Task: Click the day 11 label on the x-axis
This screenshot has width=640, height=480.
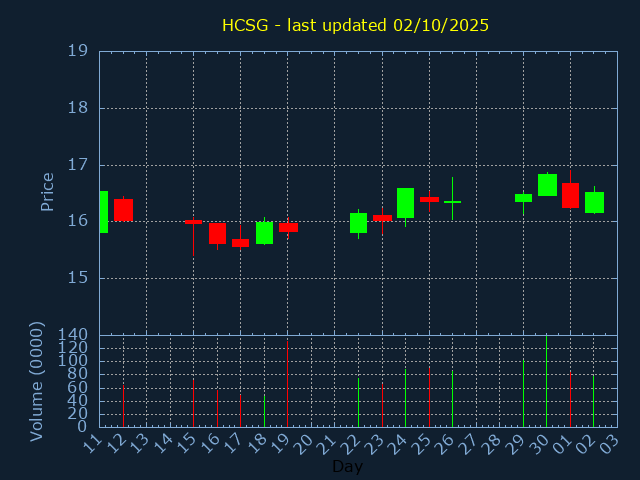Action: tap(93, 442)
